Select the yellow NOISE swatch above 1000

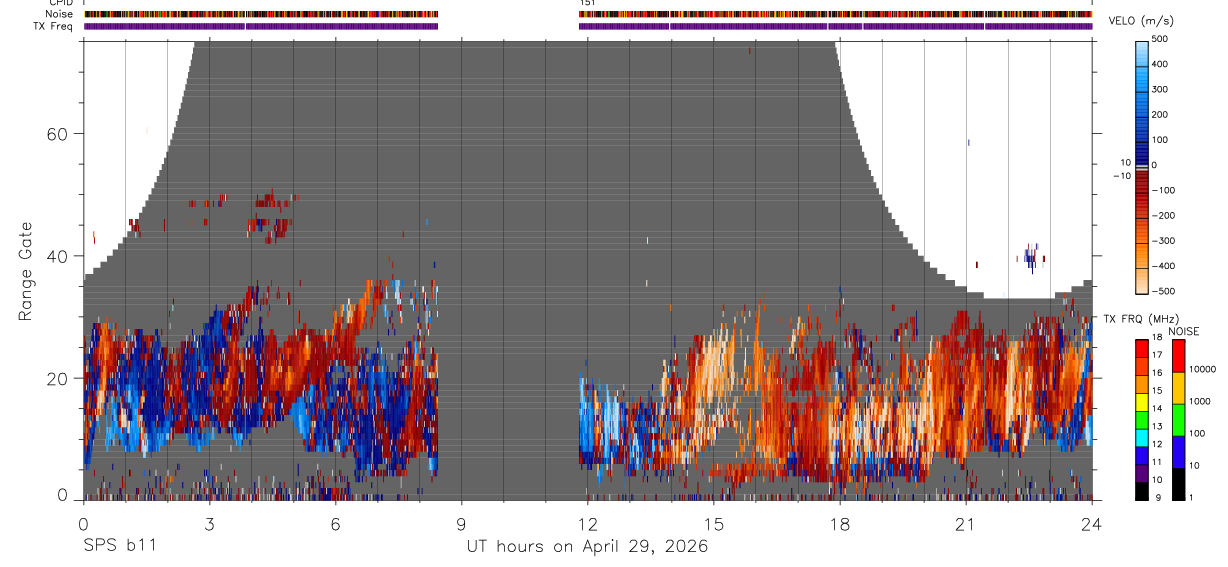click(1180, 386)
